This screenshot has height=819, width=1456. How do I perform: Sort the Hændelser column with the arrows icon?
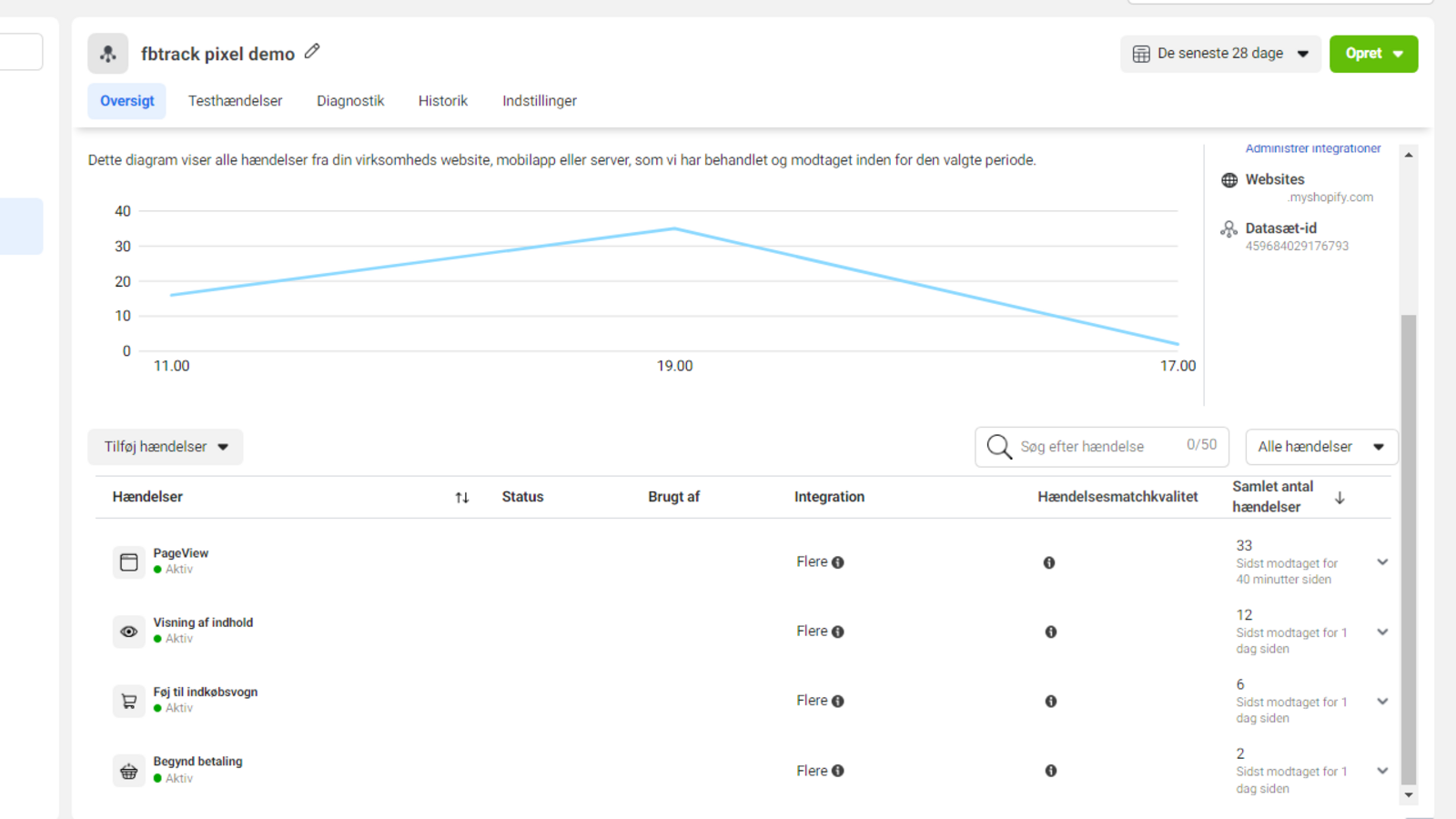[x=462, y=498]
